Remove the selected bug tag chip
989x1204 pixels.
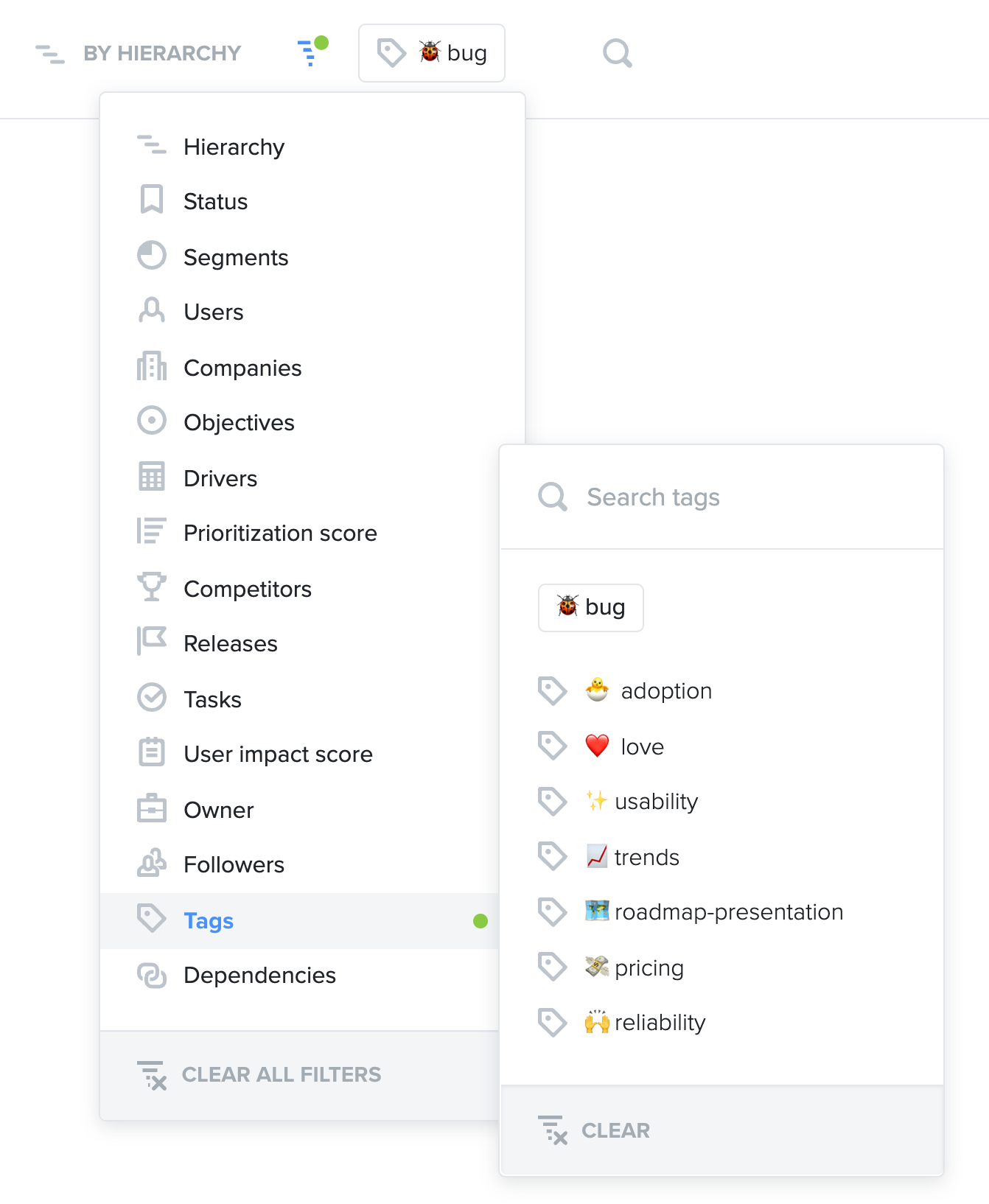[x=591, y=608]
